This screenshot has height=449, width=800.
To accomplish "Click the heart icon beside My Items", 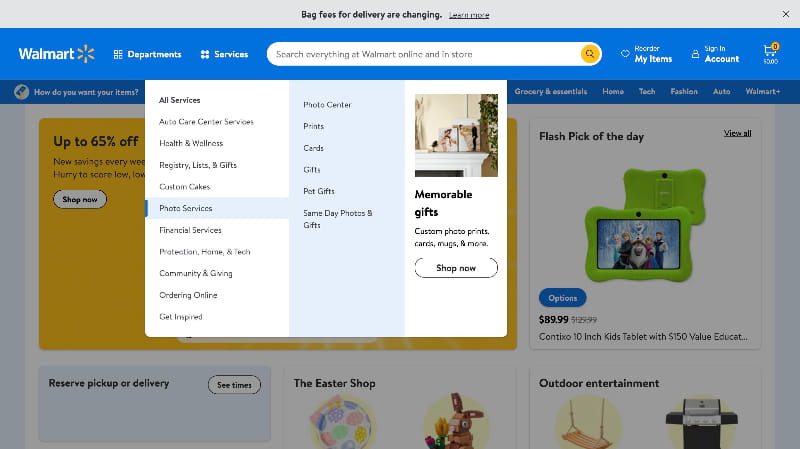I will pos(625,54).
